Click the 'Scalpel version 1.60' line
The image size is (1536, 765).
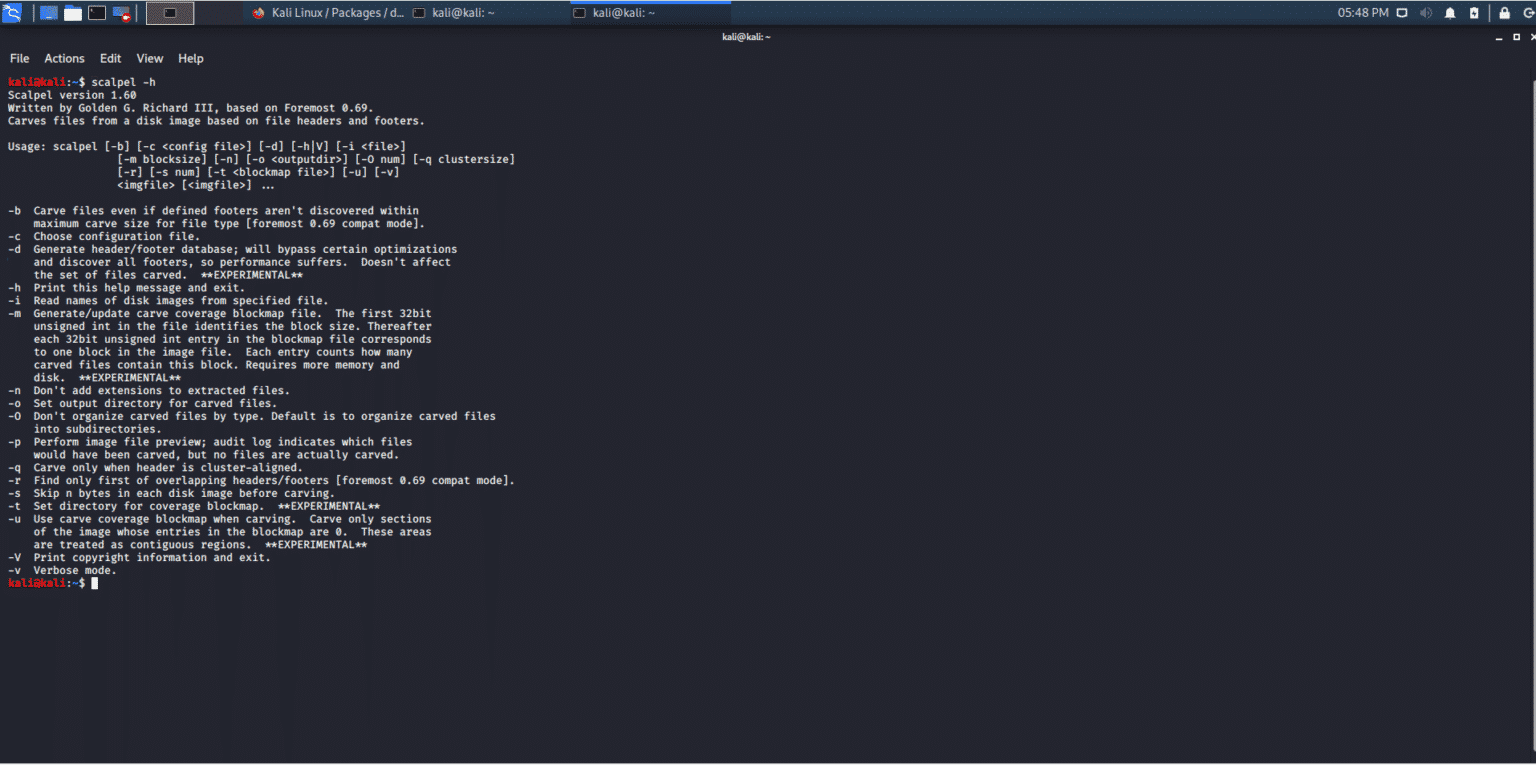point(72,95)
